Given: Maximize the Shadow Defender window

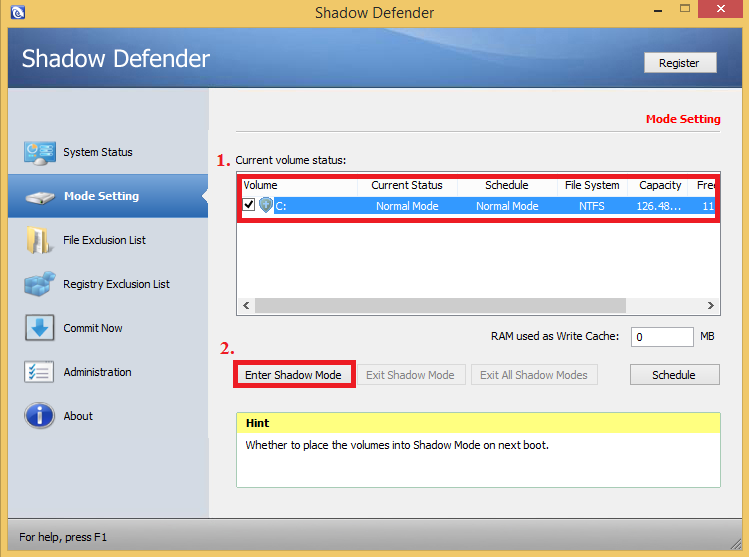Looking at the screenshot, I should pyautogui.click(x=685, y=9).
